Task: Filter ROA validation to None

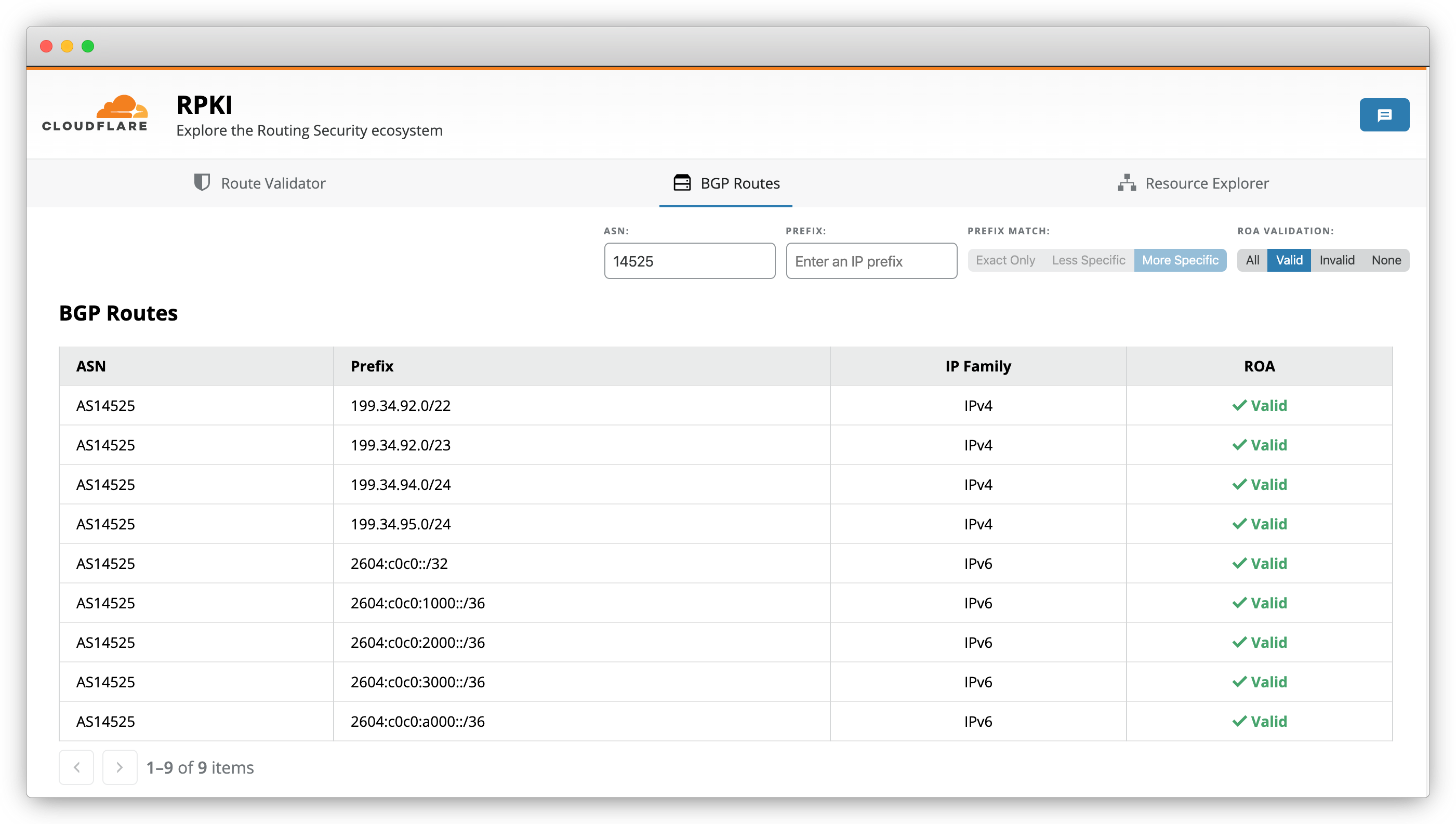Action: (x=1386, y=260)
